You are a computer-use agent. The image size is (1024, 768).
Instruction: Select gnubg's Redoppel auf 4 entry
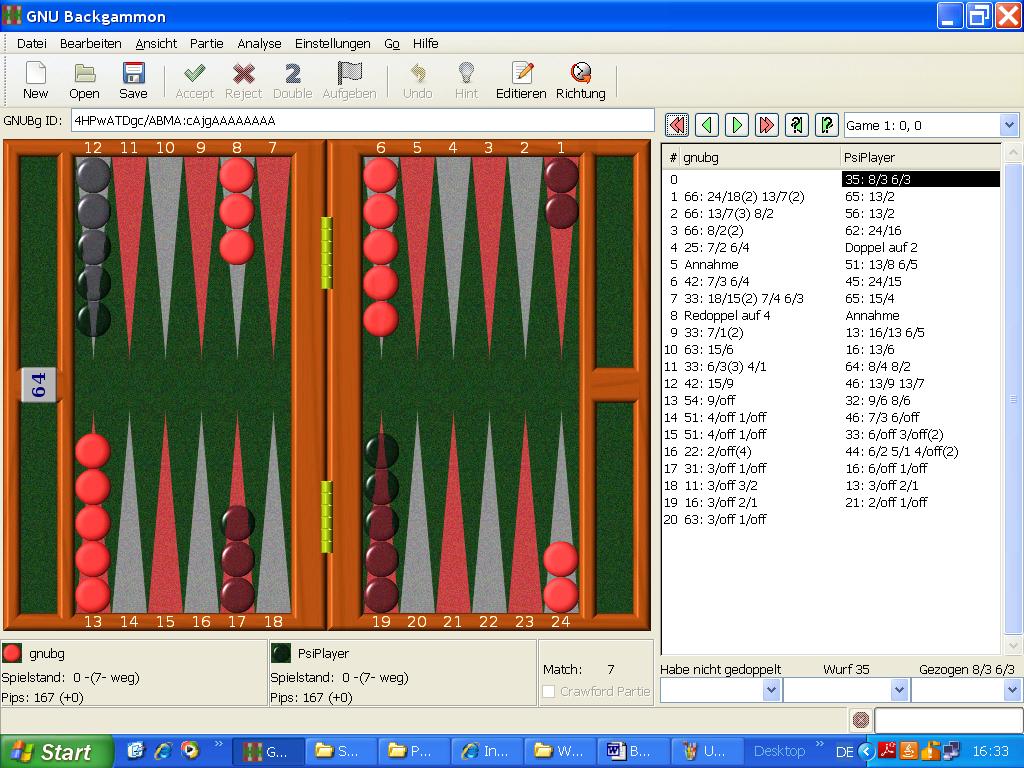click(727, 315)
